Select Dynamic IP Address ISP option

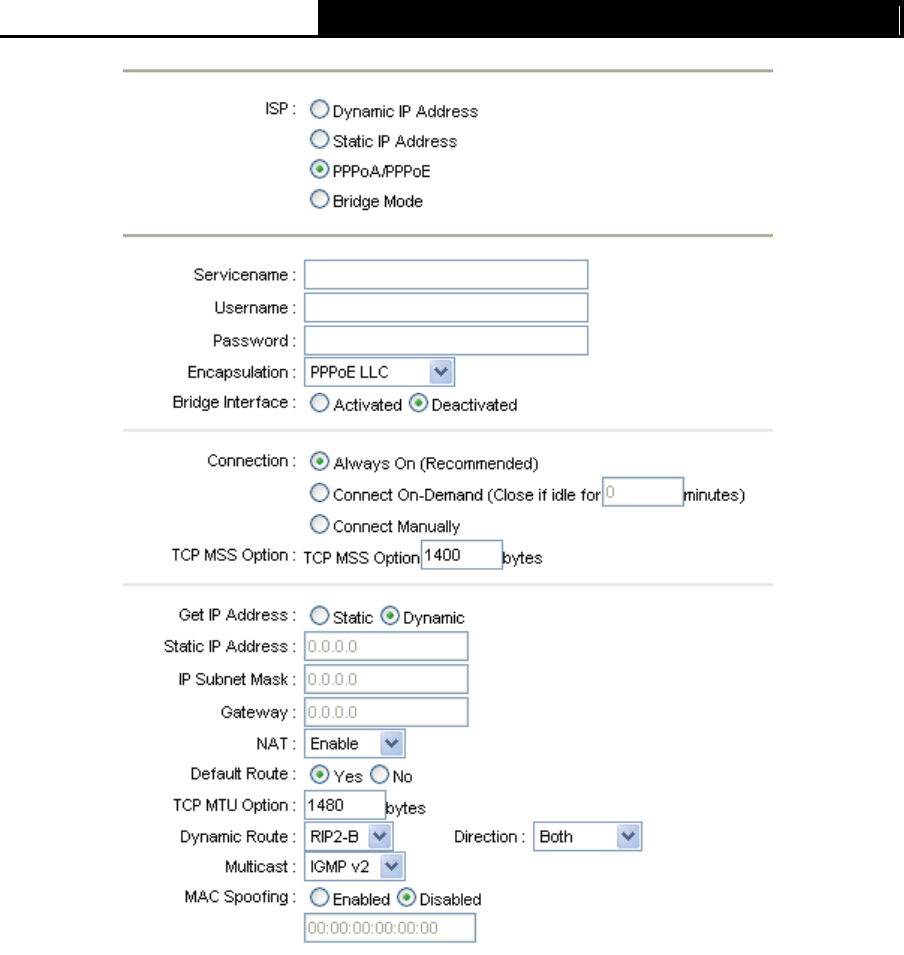pos(319,109)
